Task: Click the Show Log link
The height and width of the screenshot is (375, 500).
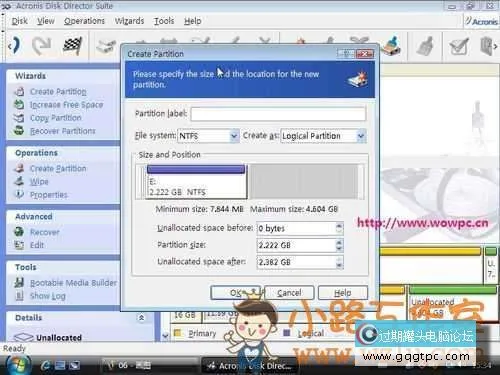Action: (48, 296)
